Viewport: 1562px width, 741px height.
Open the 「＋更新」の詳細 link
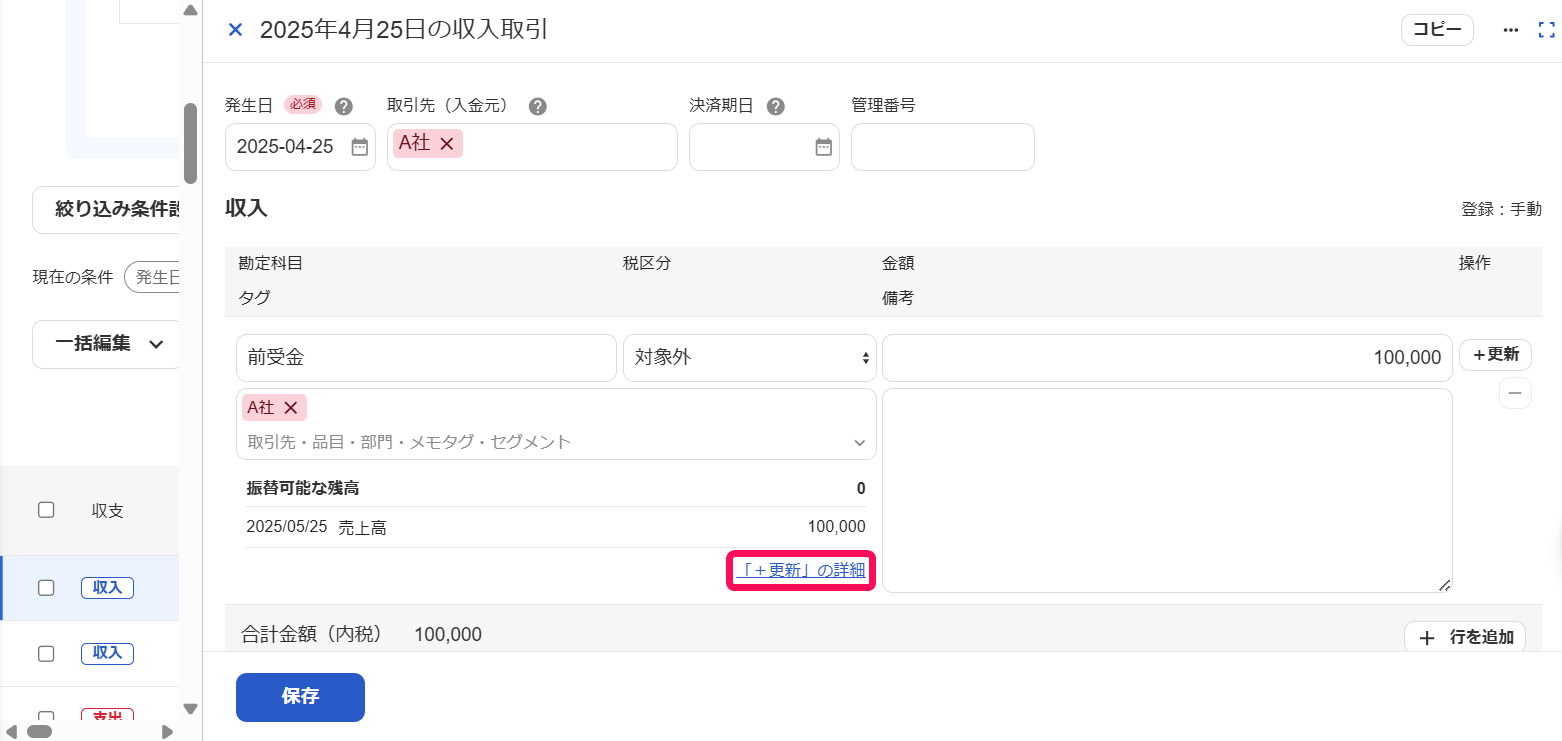pos(800,570)
